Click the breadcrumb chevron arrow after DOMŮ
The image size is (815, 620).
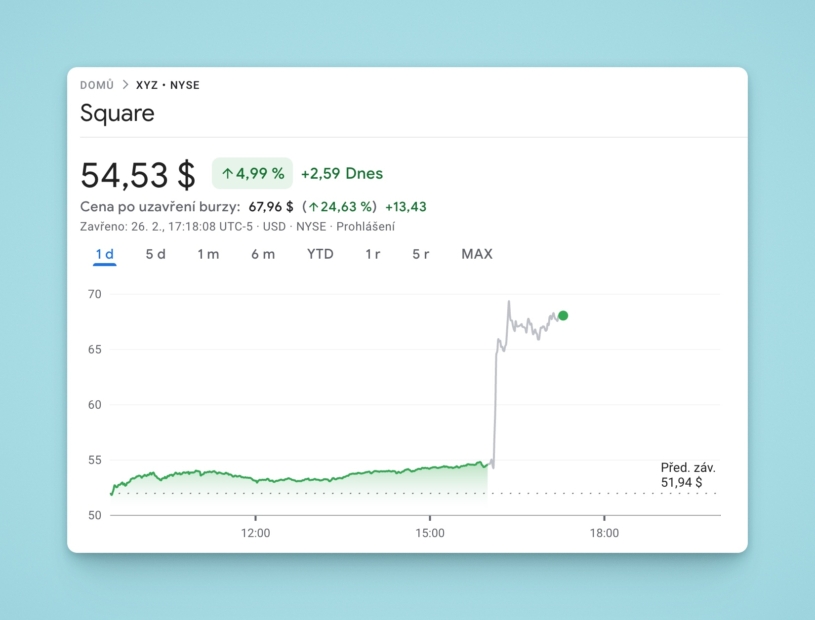pos(125,85)
